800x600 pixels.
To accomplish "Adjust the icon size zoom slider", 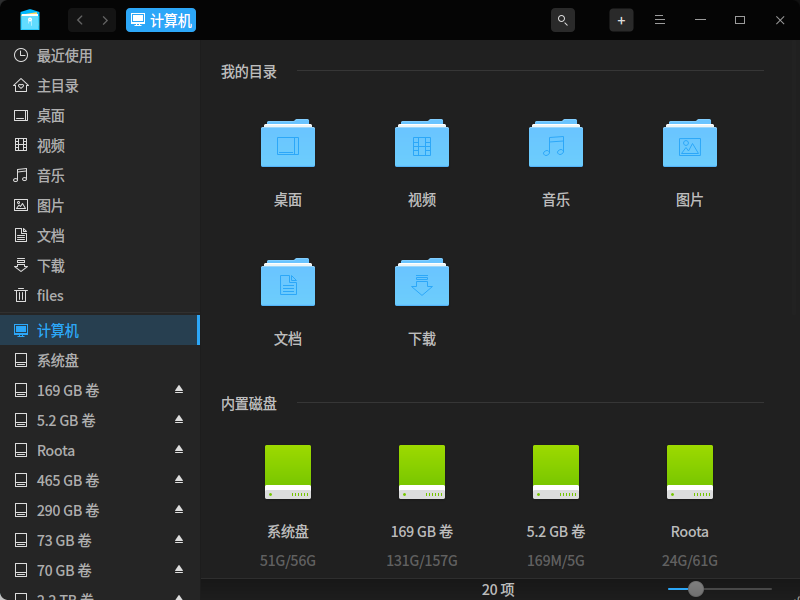I will 695,589.
